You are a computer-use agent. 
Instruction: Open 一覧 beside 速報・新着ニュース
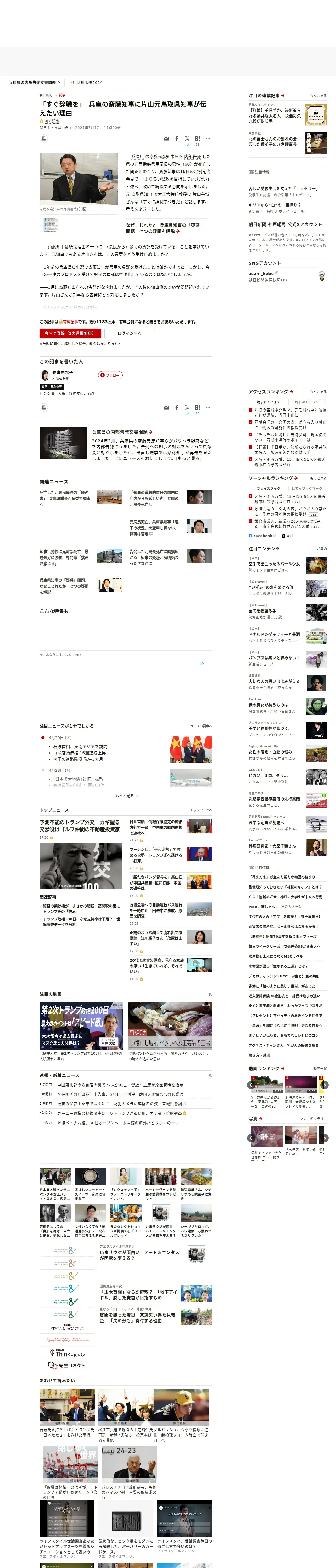209,1076
